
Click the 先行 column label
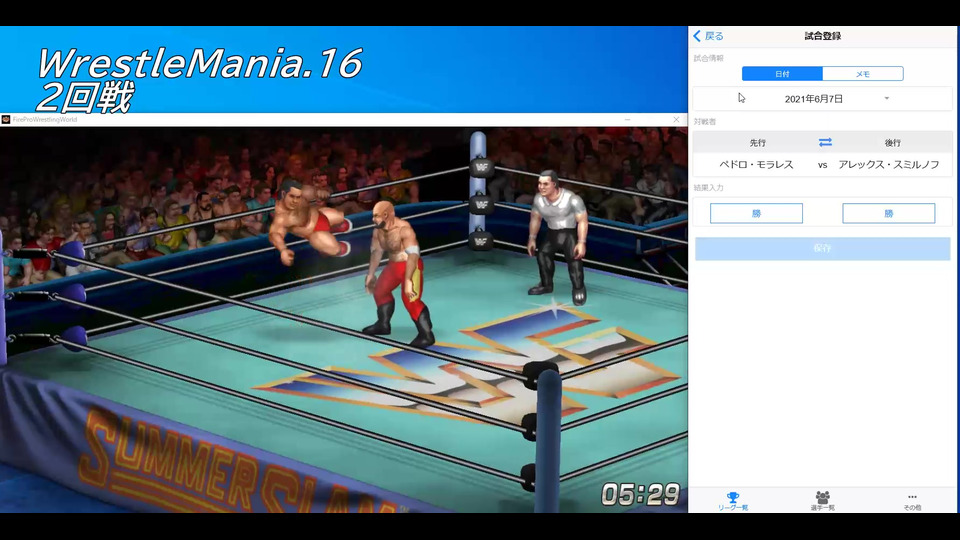pyautogui.click(x=757, y=143)
